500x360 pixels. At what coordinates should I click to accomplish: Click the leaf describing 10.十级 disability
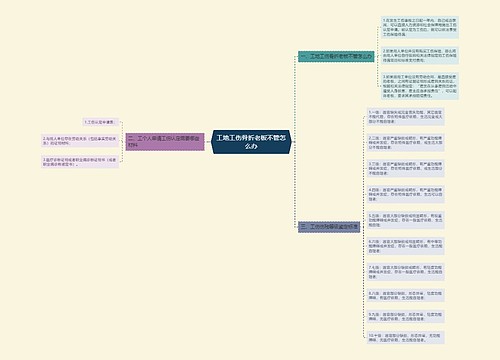click(x=406, y=338)
